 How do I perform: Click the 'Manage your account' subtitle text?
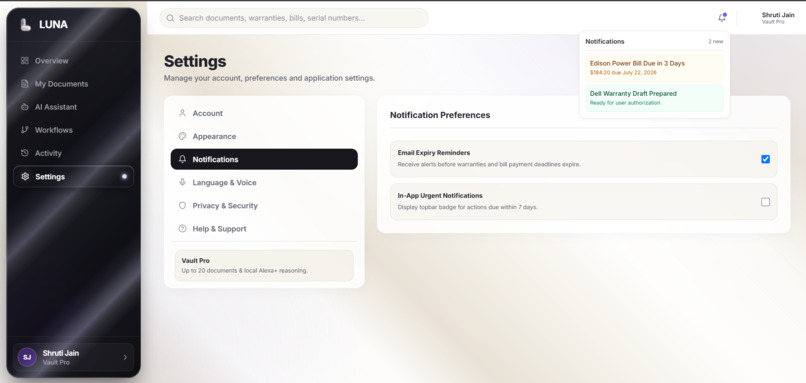pyautogui.click(x=269, y=78)
